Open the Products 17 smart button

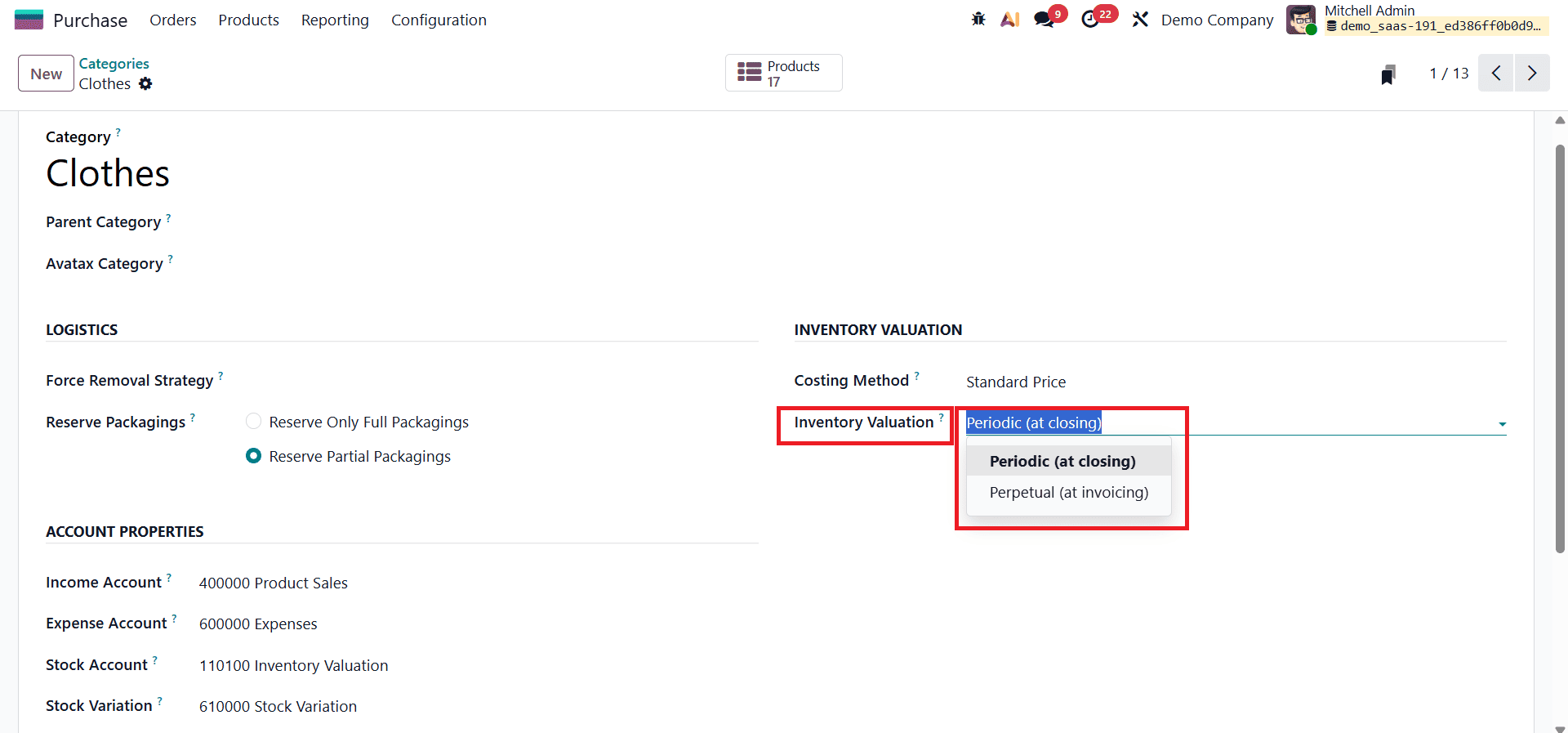coord(783,74)
